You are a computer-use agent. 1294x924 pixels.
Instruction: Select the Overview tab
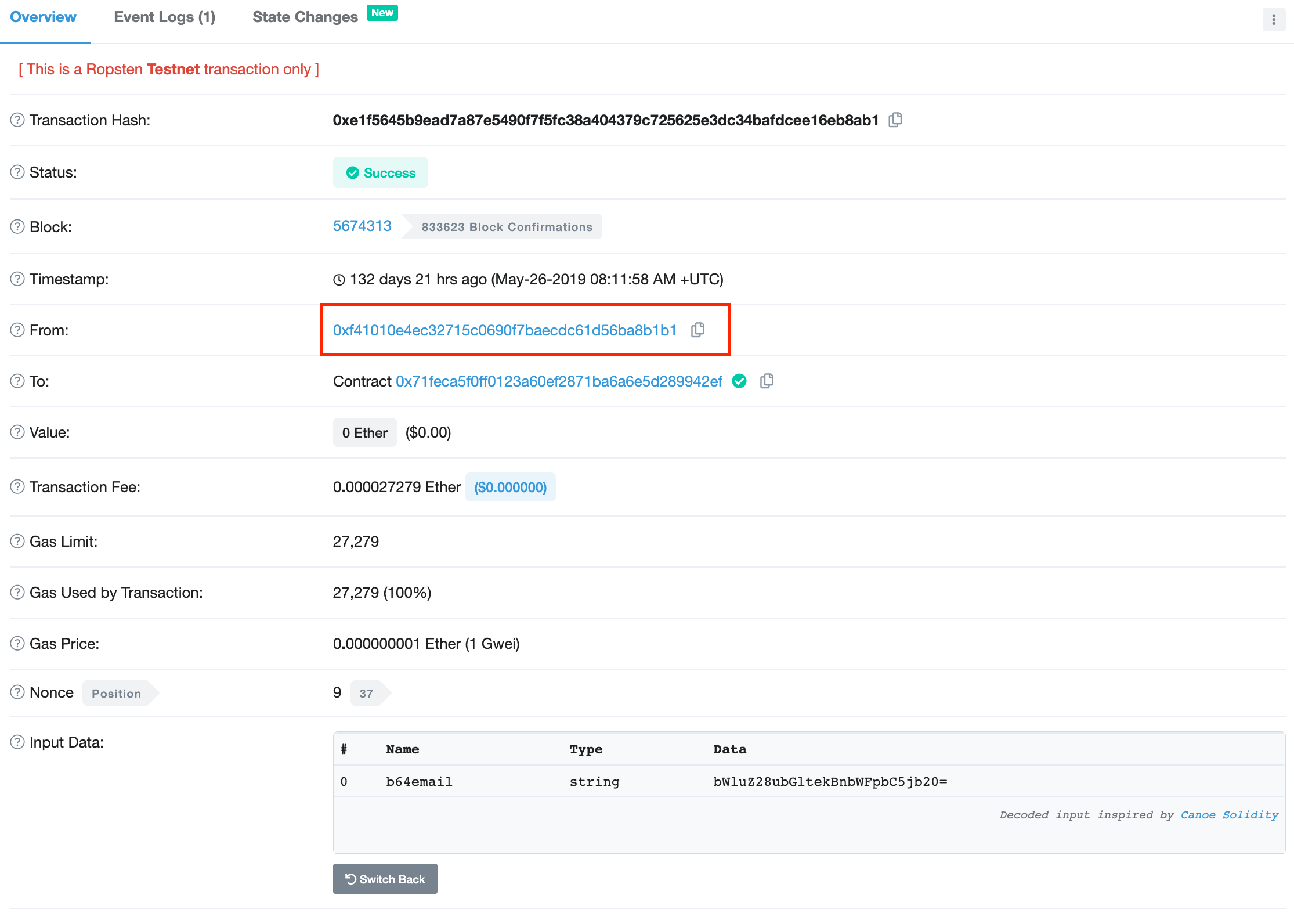(x=44, y=17)
